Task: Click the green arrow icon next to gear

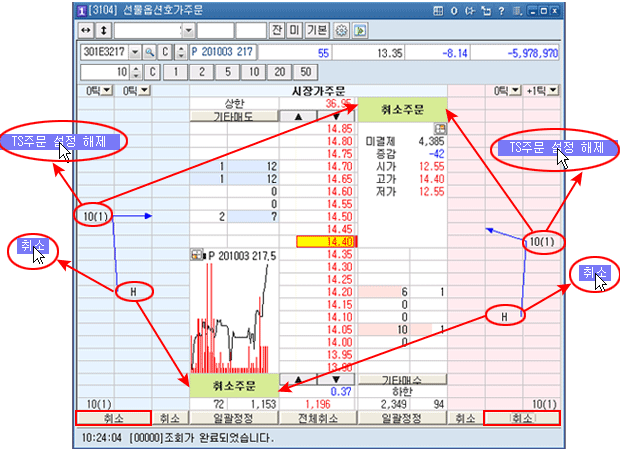Action: pos(358,30)
